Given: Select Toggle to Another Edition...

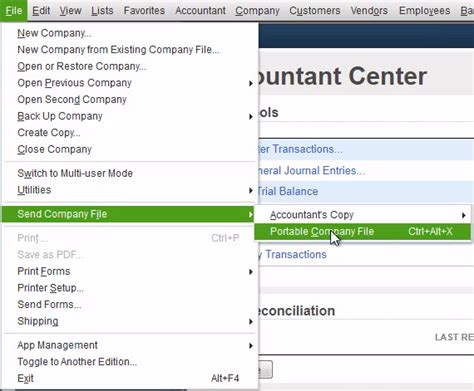Looking at the screenshot, I should tap(129, 362).
